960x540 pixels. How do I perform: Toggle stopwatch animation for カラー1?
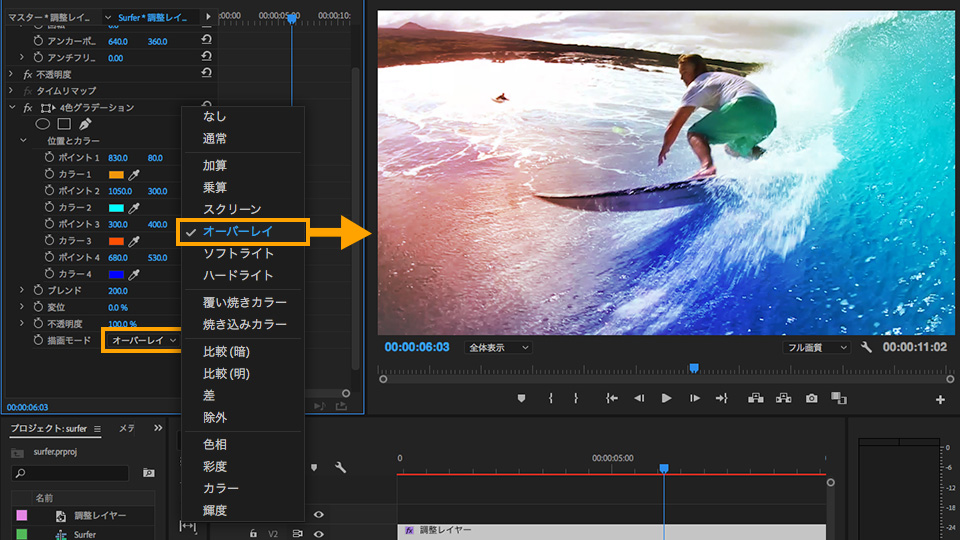[50, 174]
